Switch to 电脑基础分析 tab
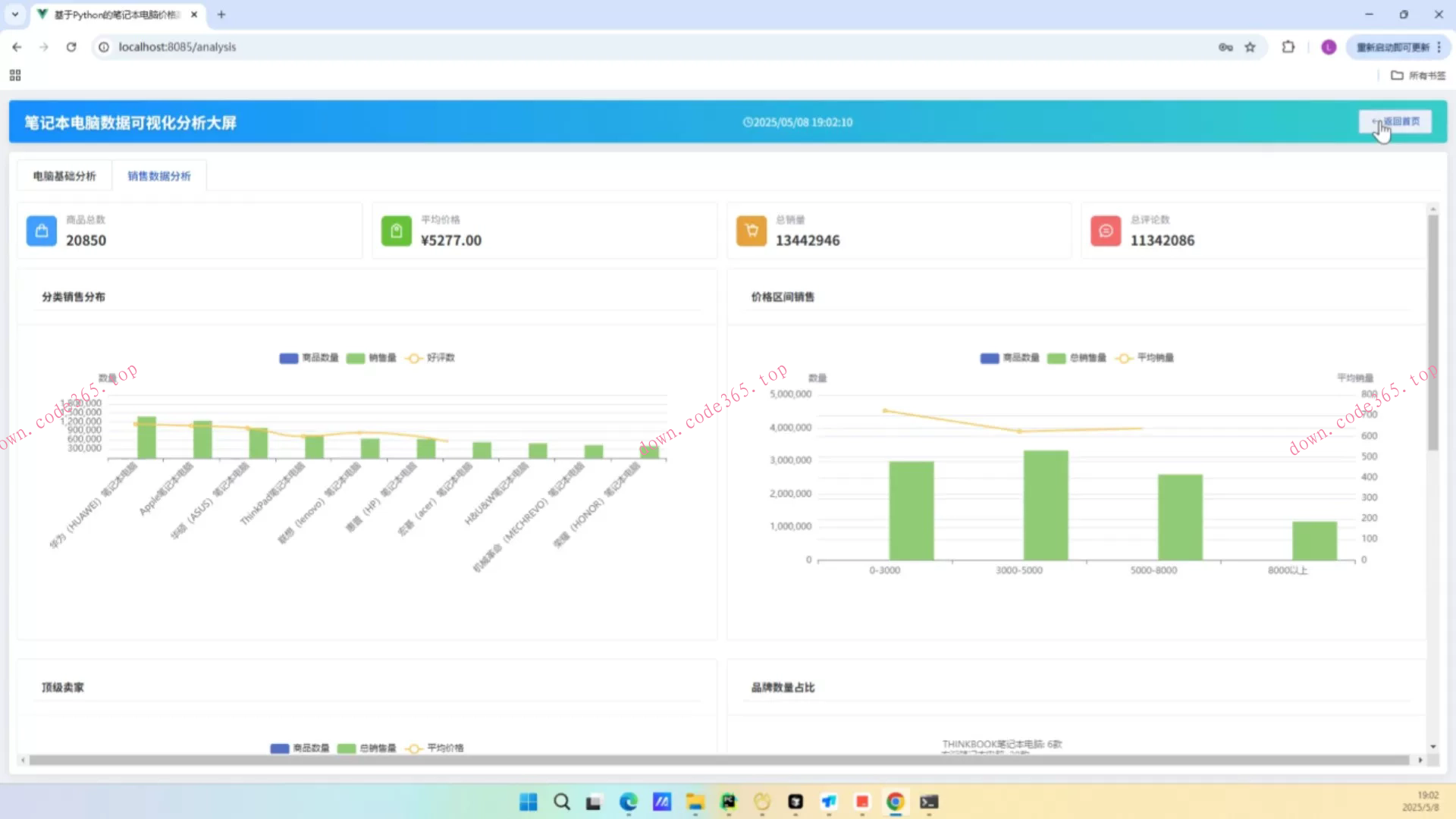This screenshot has height=819, width=1456. (x=64, y=176)
